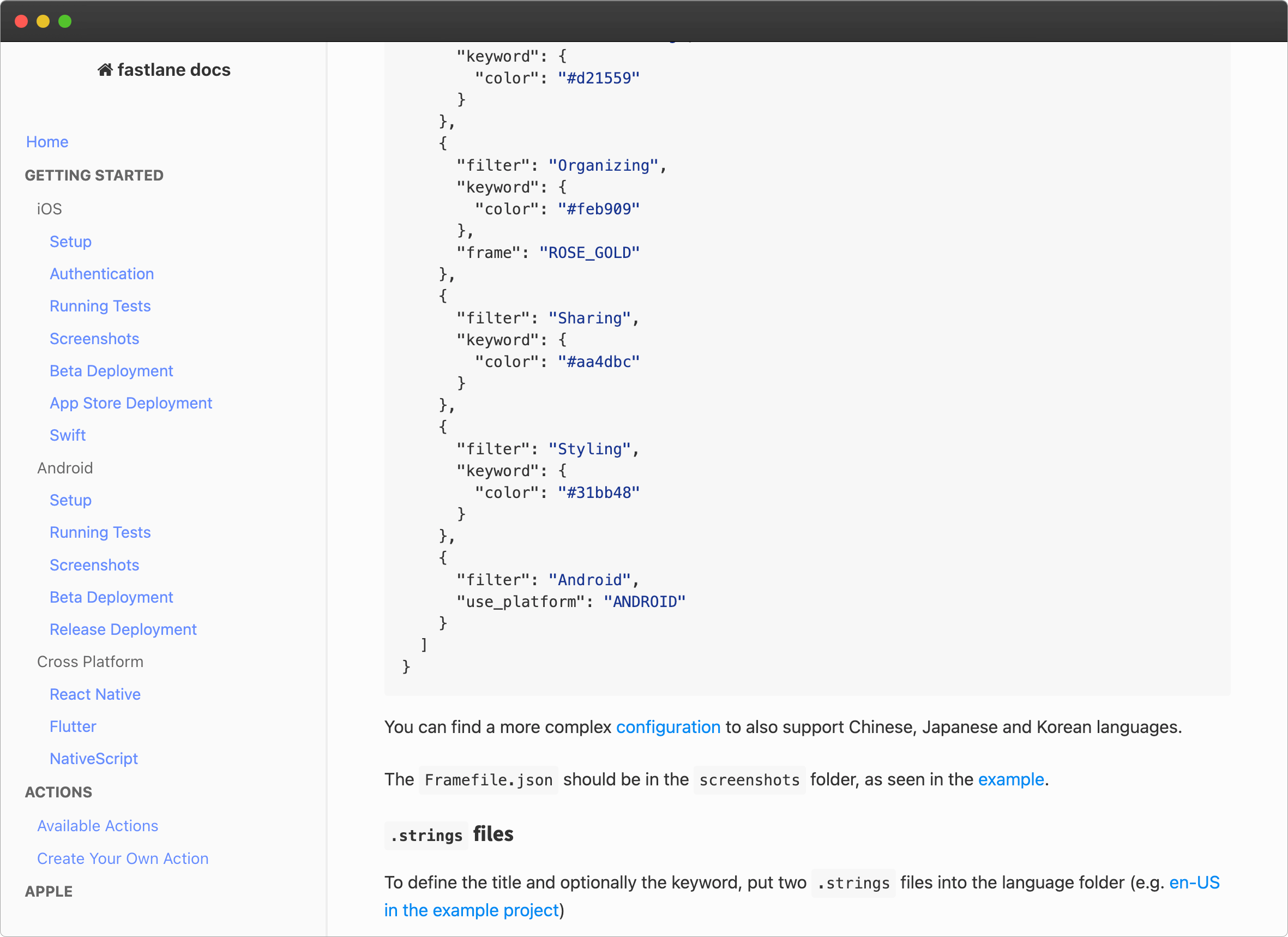The width and height of the screenshot is (1288, 937).
Task: Select Android Release Deployment link
Action: [123, 629]
